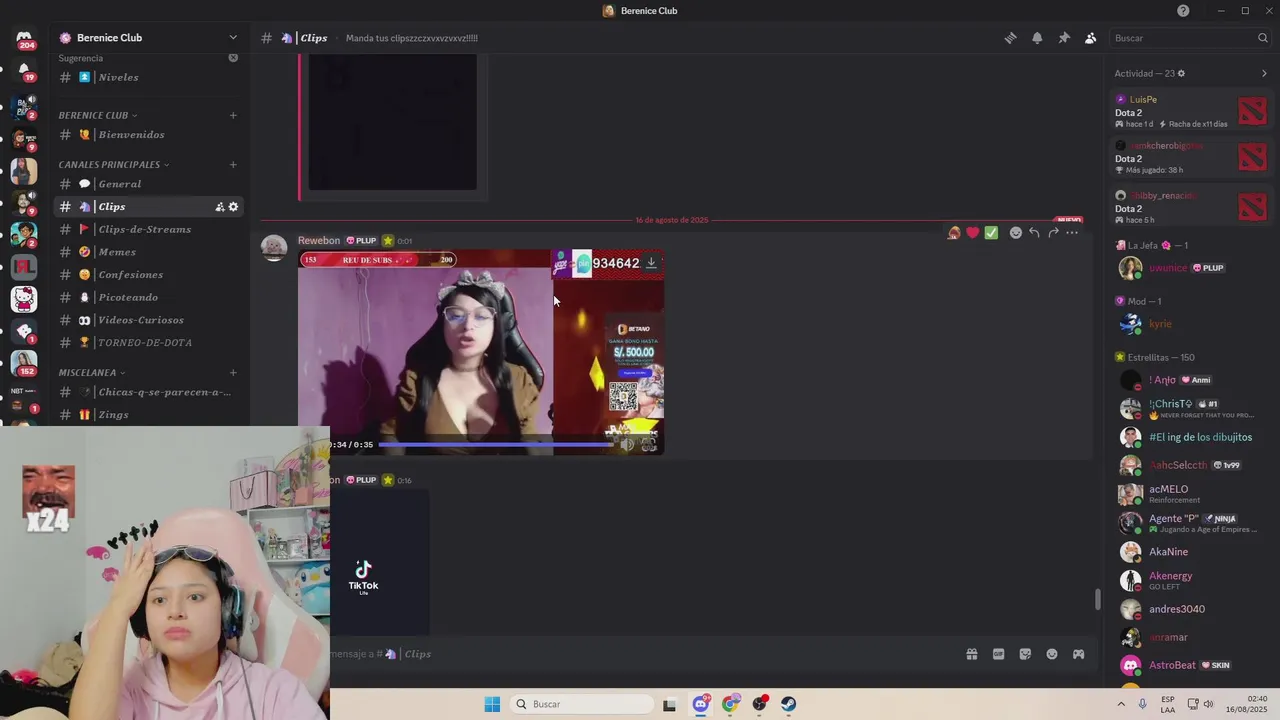Dismiss the Sugerencia suggestion with X
This screenshot has width=1280, height=720.
[x=233, y=58]
